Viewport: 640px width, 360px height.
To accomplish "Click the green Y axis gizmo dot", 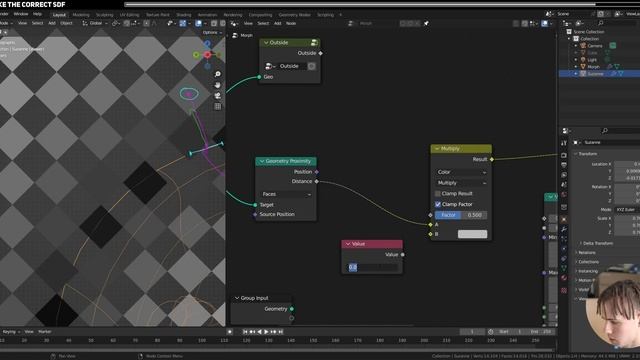I will tap(196, 55).
